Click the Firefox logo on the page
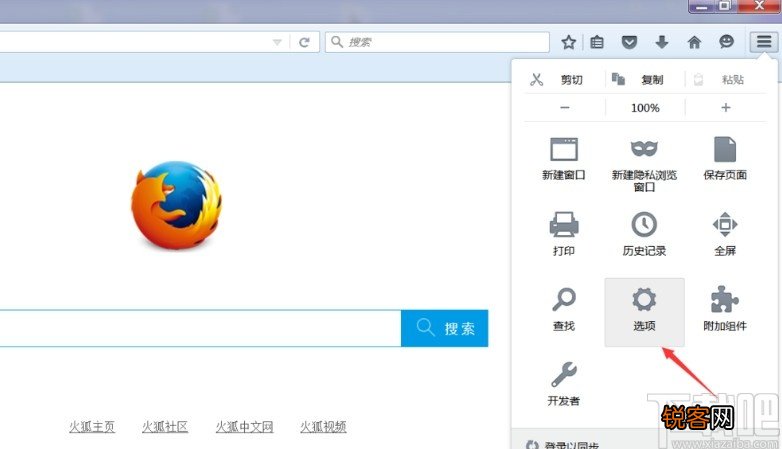The height and width of the screenshot is (449, 782). [176, 205]
